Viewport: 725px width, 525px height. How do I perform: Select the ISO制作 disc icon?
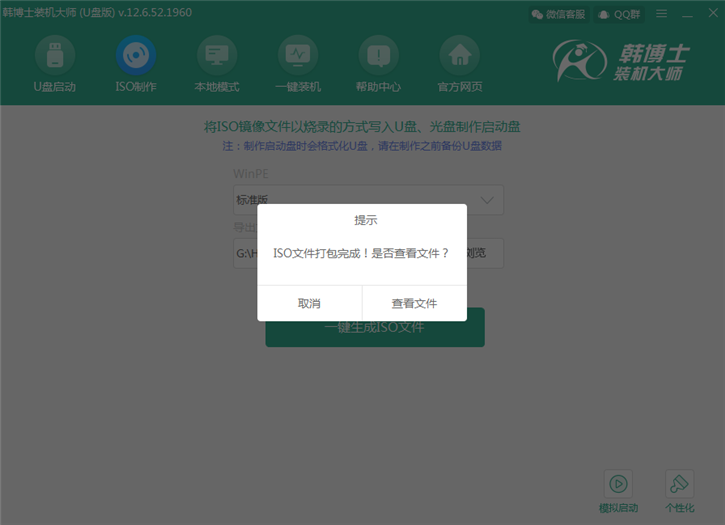[x=136, y=56]
